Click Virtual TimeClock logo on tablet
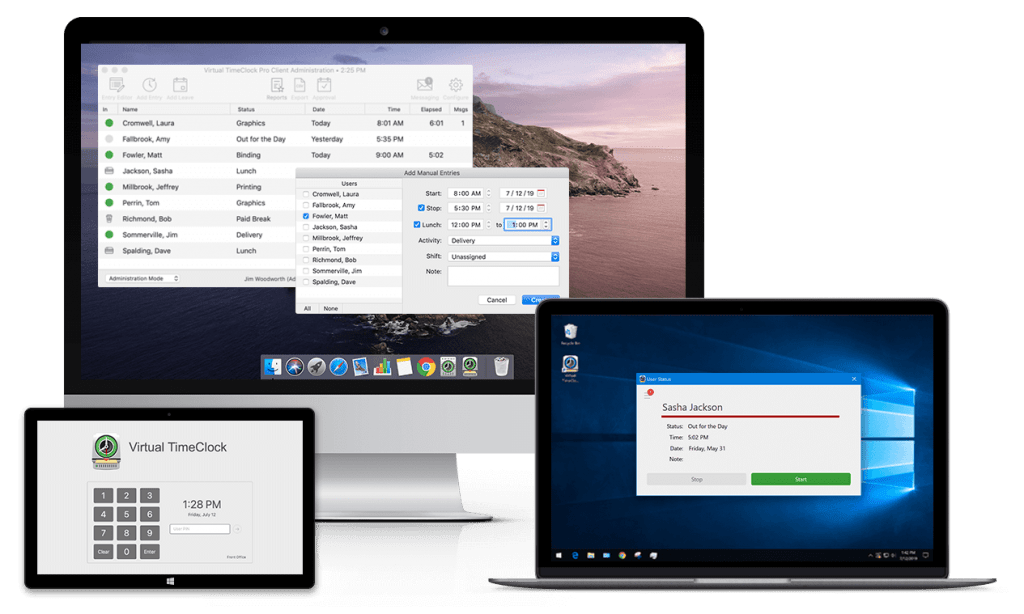This screenshot has width=1024, height=614. point(106,451)
